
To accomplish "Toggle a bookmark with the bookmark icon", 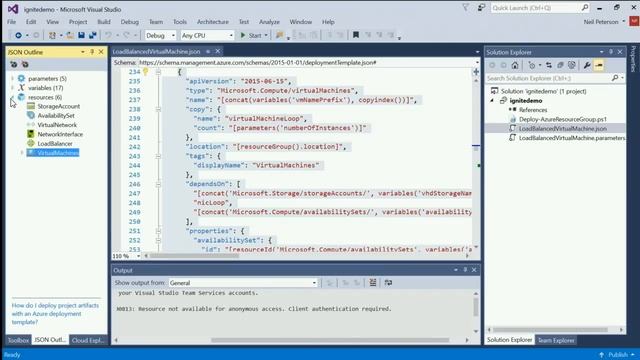I will 356,36.
